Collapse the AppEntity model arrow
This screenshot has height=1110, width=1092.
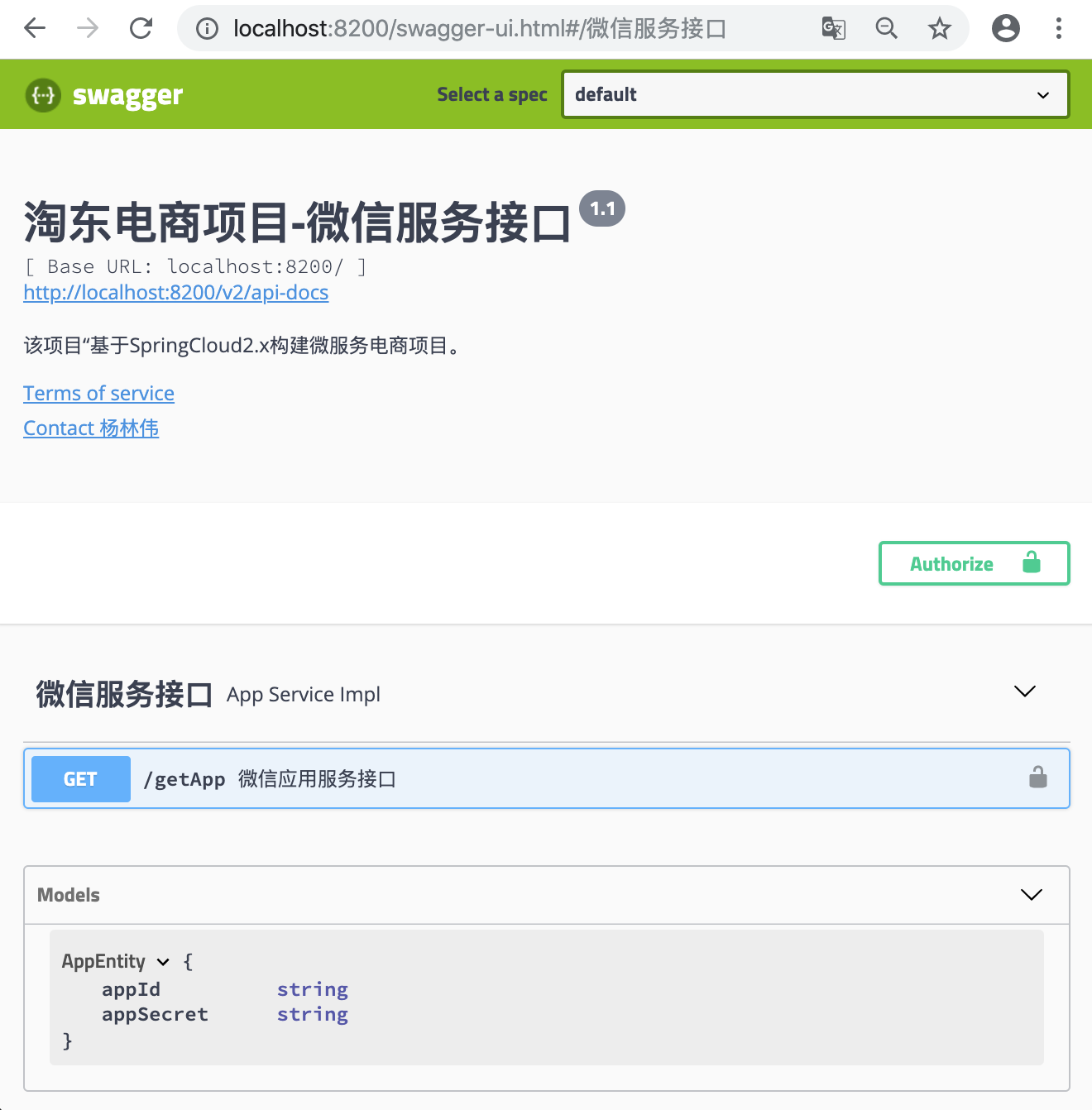163,962
